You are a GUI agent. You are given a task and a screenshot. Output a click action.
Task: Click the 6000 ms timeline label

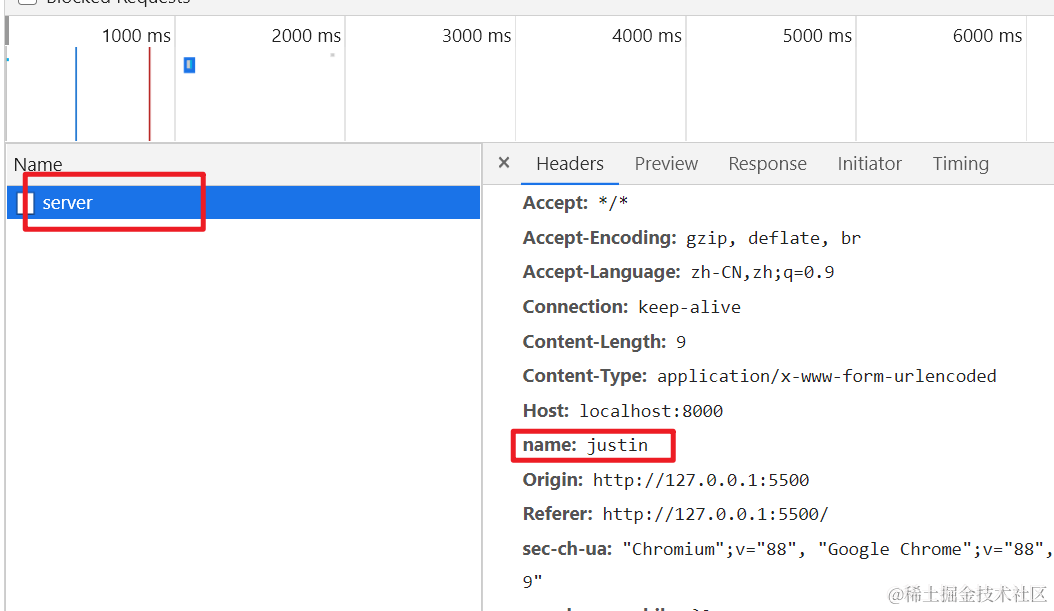pos(987,36)
